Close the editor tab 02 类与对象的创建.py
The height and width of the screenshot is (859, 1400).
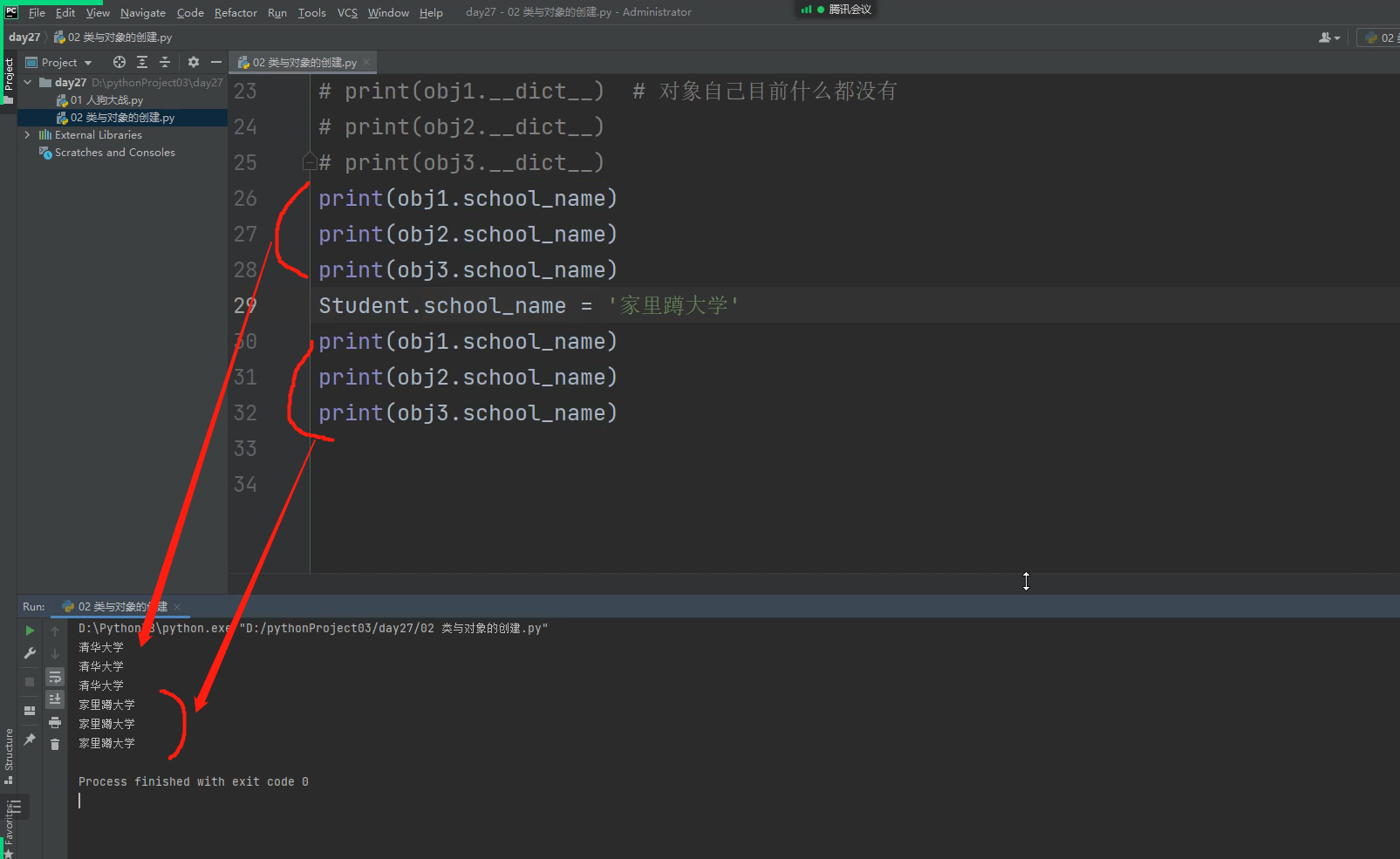366,62
